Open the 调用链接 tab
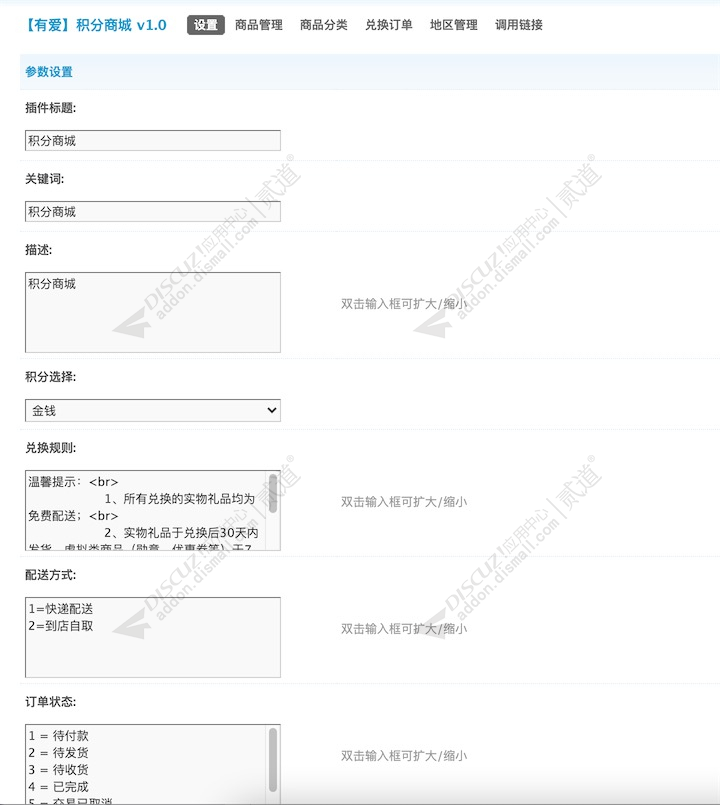The image size is (720, 805). [519, 25]
